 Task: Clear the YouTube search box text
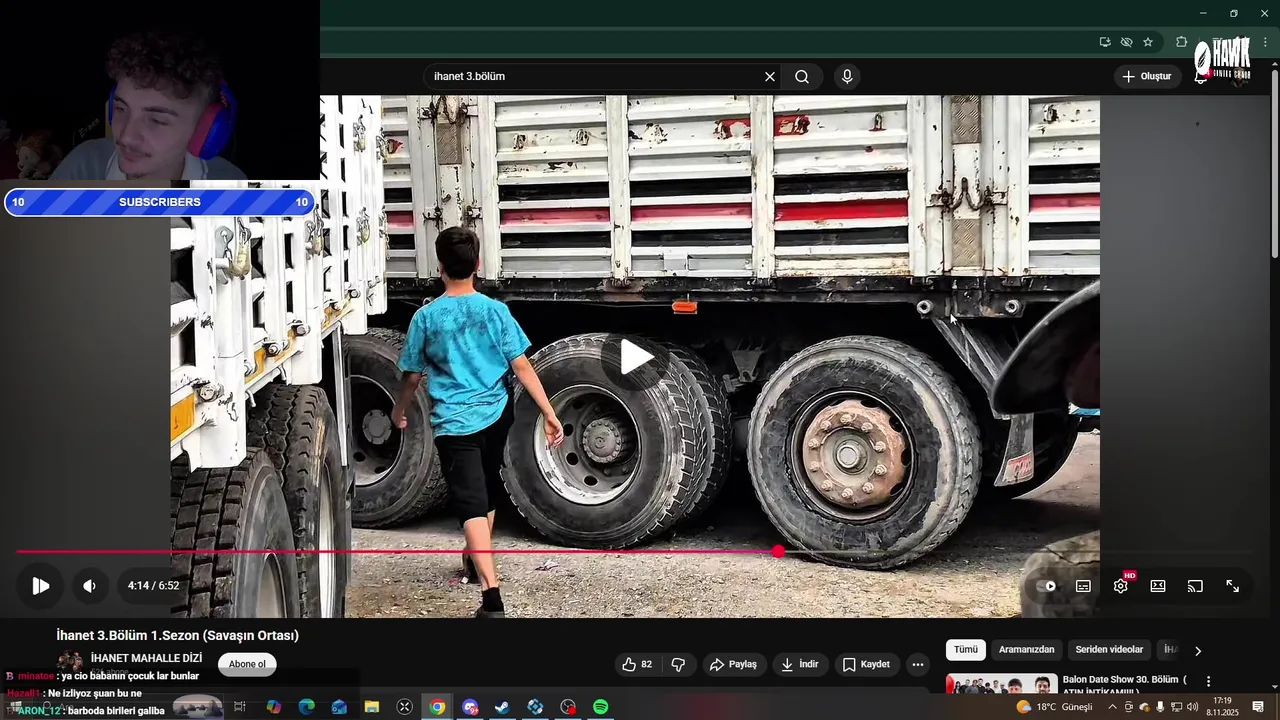pos(770,77)
